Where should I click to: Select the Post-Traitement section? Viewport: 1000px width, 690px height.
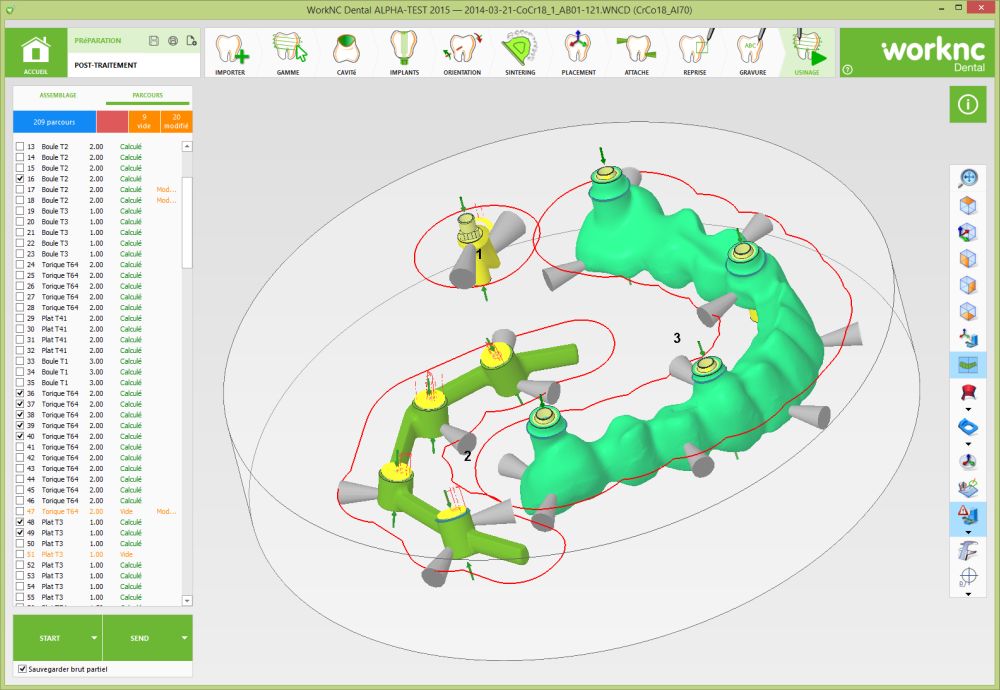pos(105,65)
